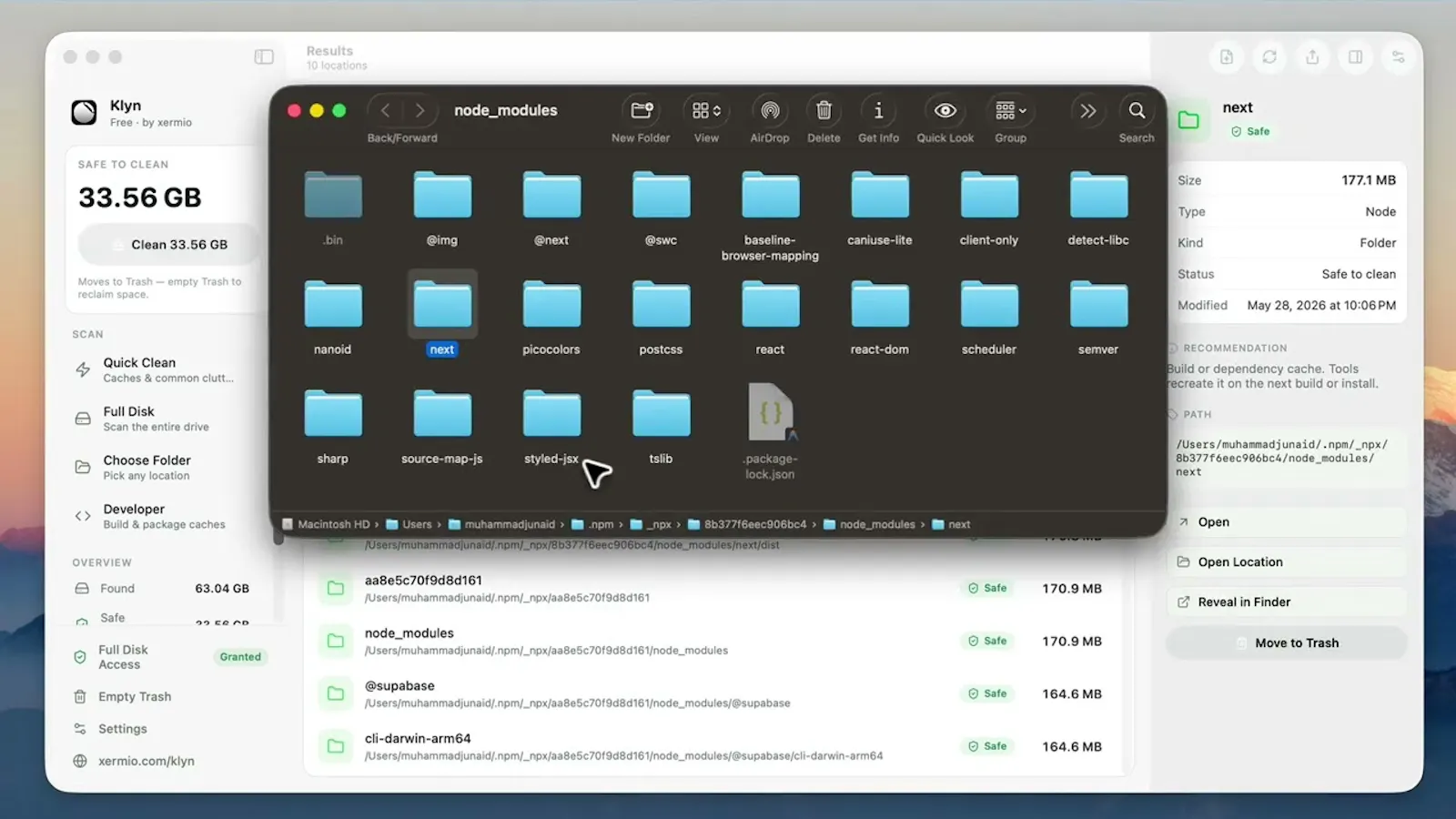Click Empty Trash in Klyn sidebar
Viewport: 1456px width, 819px height.
(x=123, y=696)
